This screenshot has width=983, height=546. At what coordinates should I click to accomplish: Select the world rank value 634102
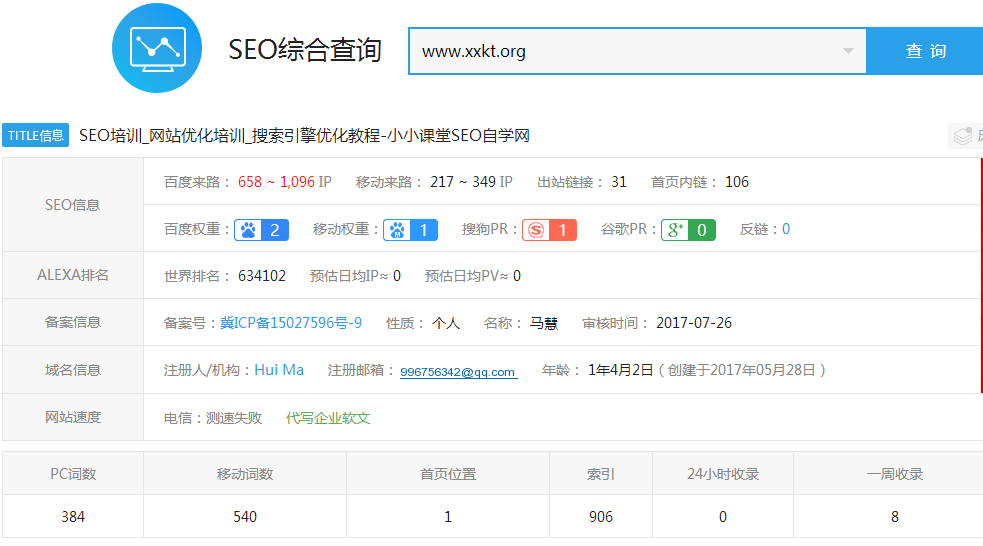(x=262, y=276)
